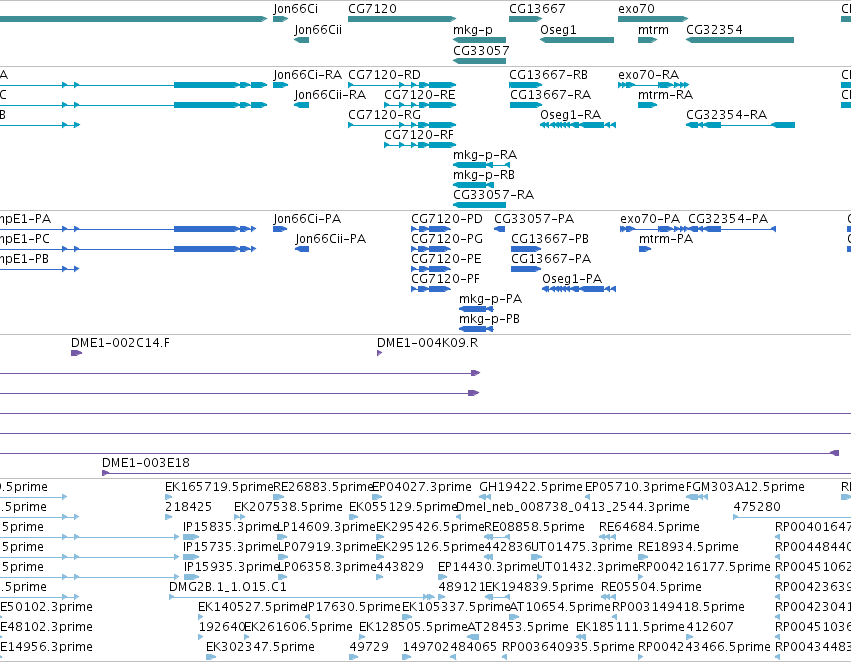Click the gene bar under CG32354
Image resolution: width=851 pixels, height=662 pixels.
coord(740,40)
